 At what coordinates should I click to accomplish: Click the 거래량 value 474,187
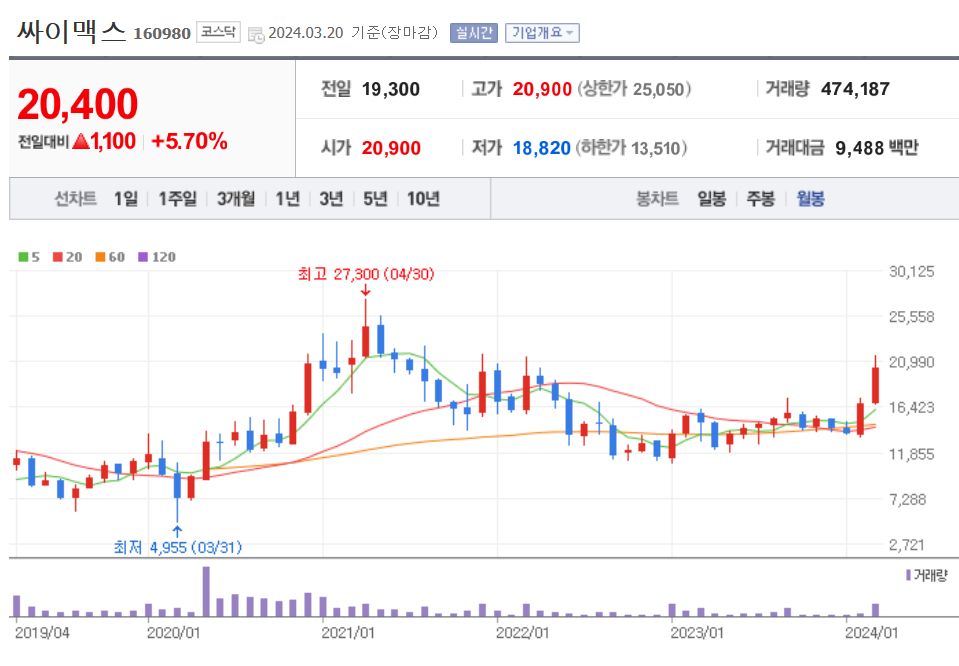tap(855, 89)
